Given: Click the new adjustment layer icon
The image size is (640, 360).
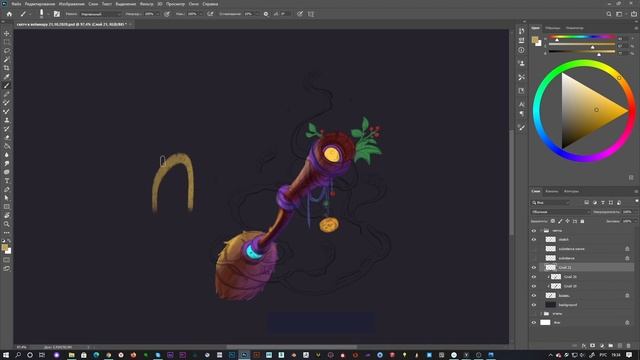Looking at the screenshot, I should pyautogui.click(x=602, y=346).
